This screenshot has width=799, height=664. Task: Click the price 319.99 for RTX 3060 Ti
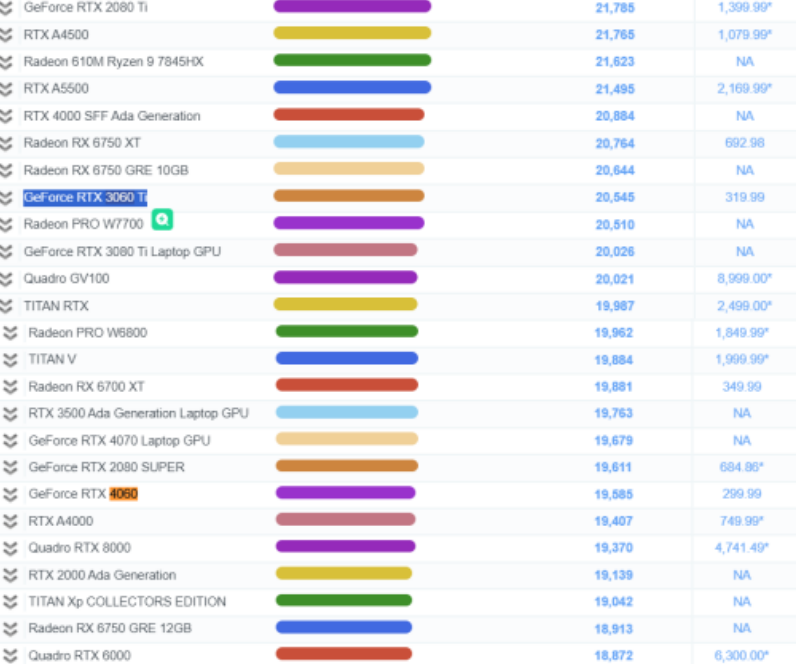tap(745, 197)
